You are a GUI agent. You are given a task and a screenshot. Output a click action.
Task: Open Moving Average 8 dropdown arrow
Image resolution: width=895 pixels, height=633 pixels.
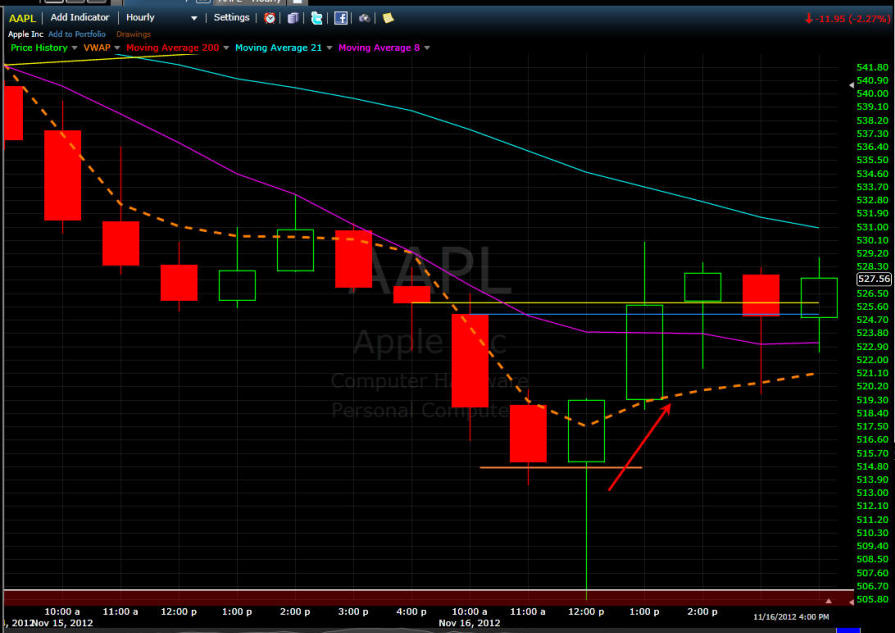[x=427, y=48]
